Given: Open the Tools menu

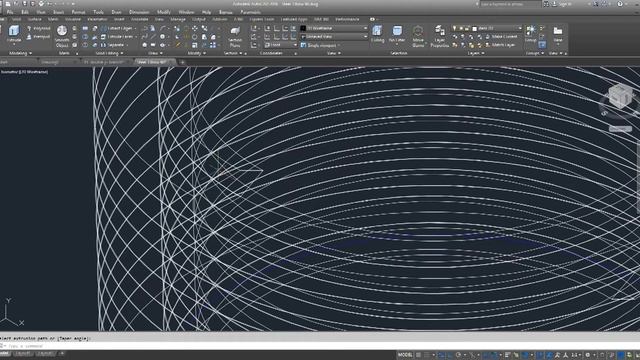Looking at the screenshot, I should click(x=98, y=12).
